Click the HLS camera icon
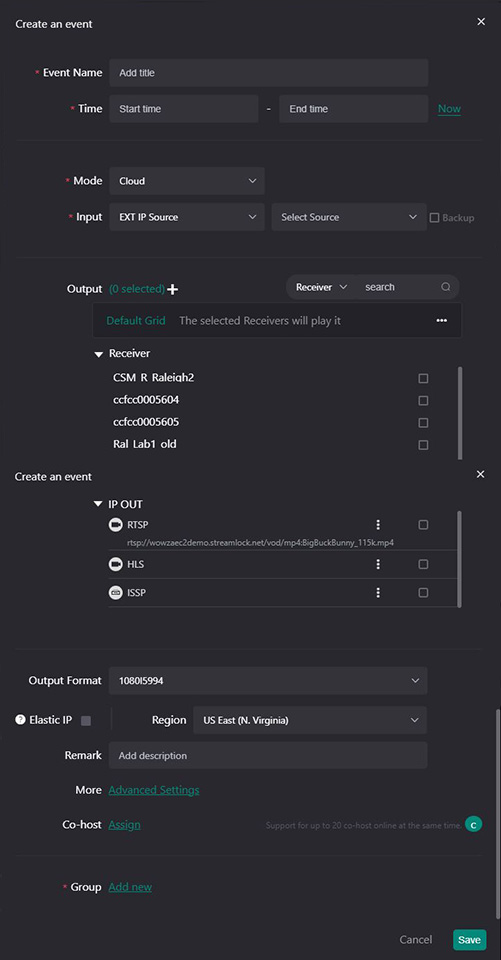The height and width of the screenshot is (960, 501). [x=115, y=564]
